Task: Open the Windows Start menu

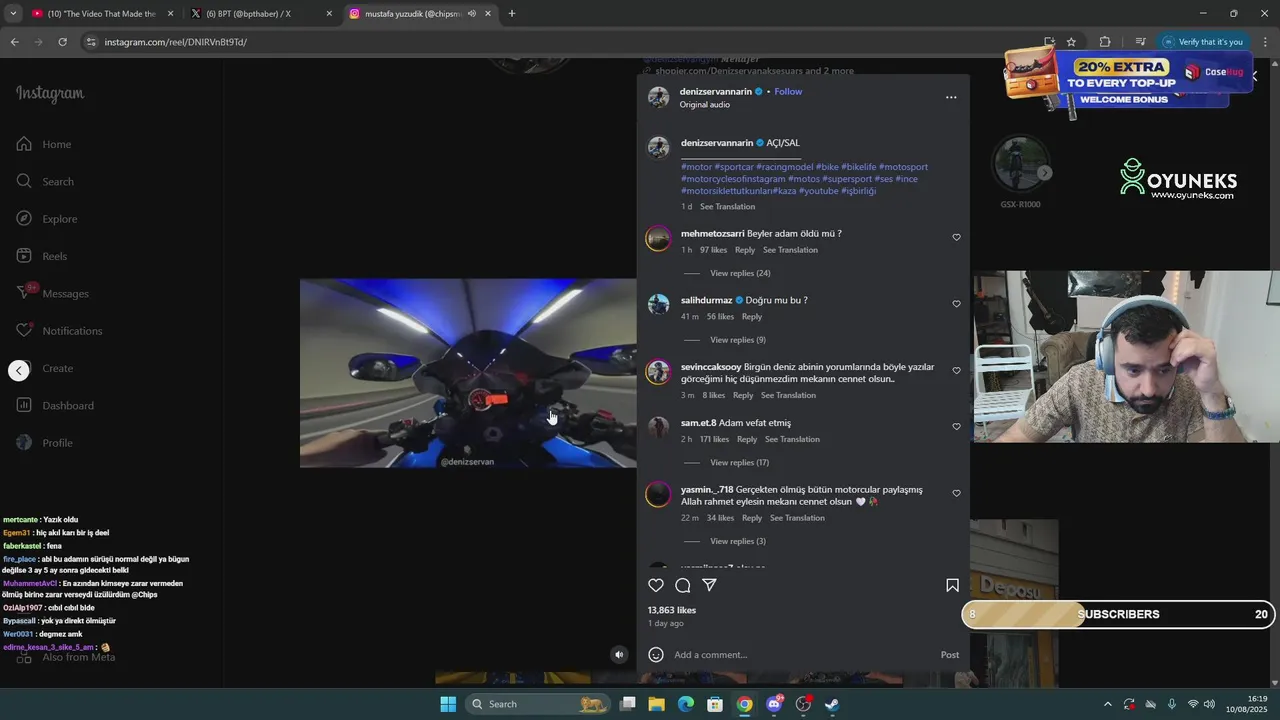Action: 448,704
